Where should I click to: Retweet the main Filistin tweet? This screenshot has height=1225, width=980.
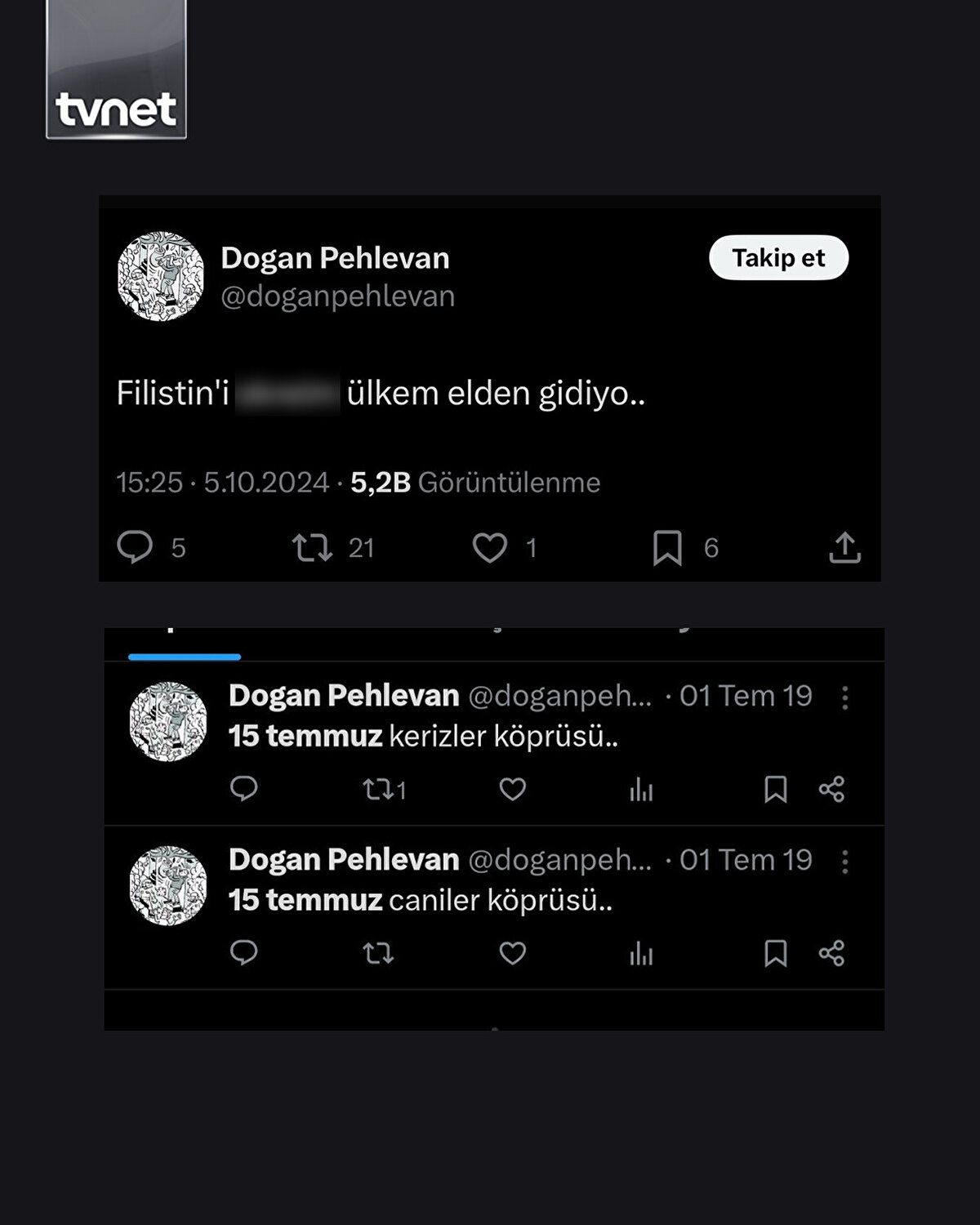coord(313,547)
